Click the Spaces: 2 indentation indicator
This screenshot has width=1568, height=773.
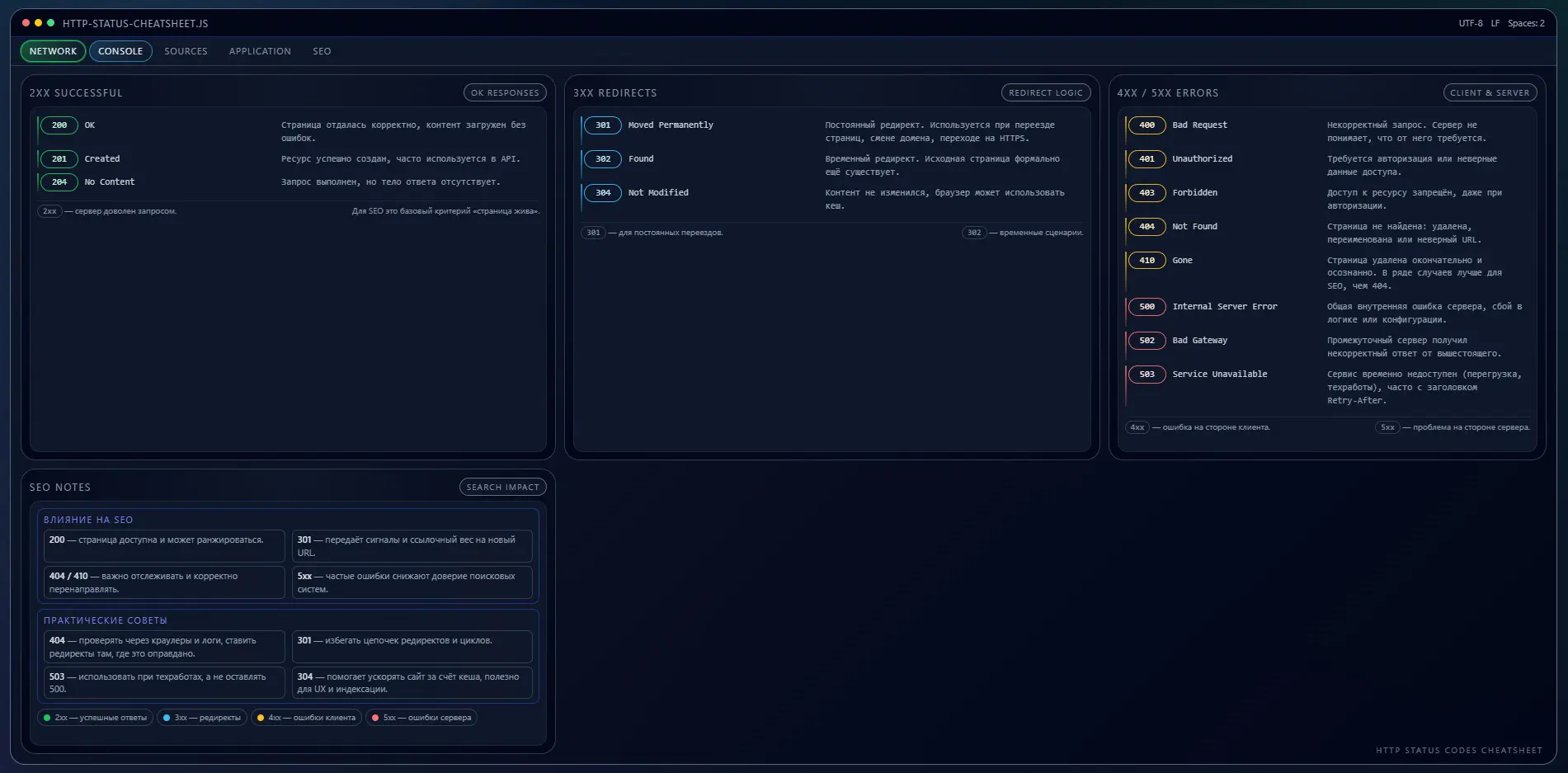(x=1526, y=23)
